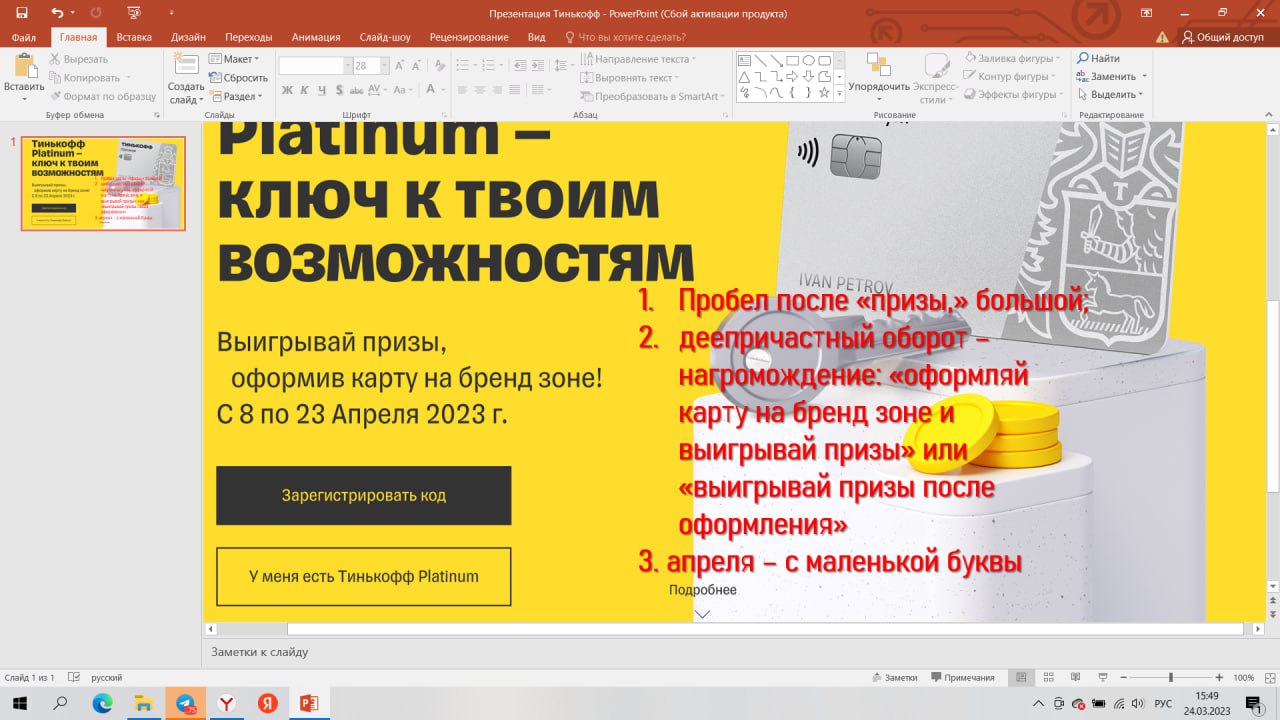Switch to the Анимация tab
The image size is (1280, 720).
click(x=316, y=37)
